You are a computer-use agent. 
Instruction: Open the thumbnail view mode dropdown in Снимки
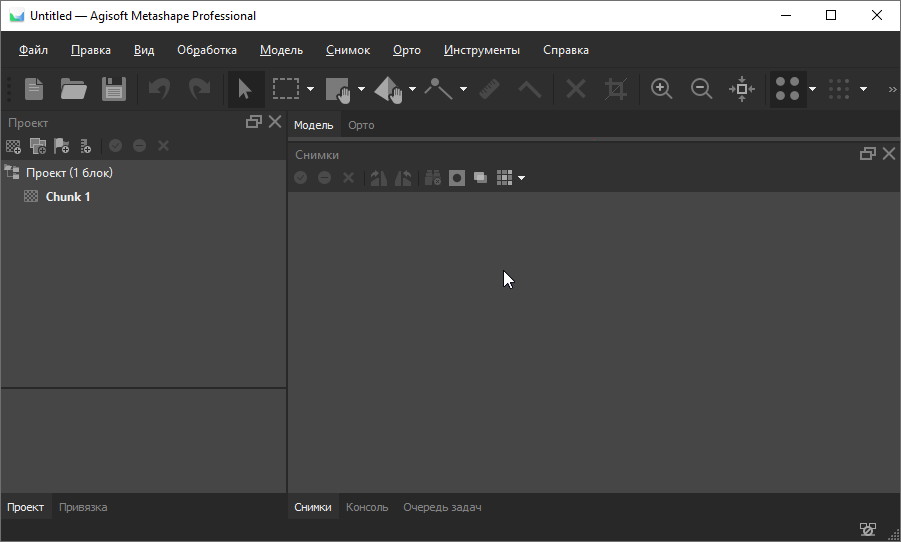coord(522,178)
